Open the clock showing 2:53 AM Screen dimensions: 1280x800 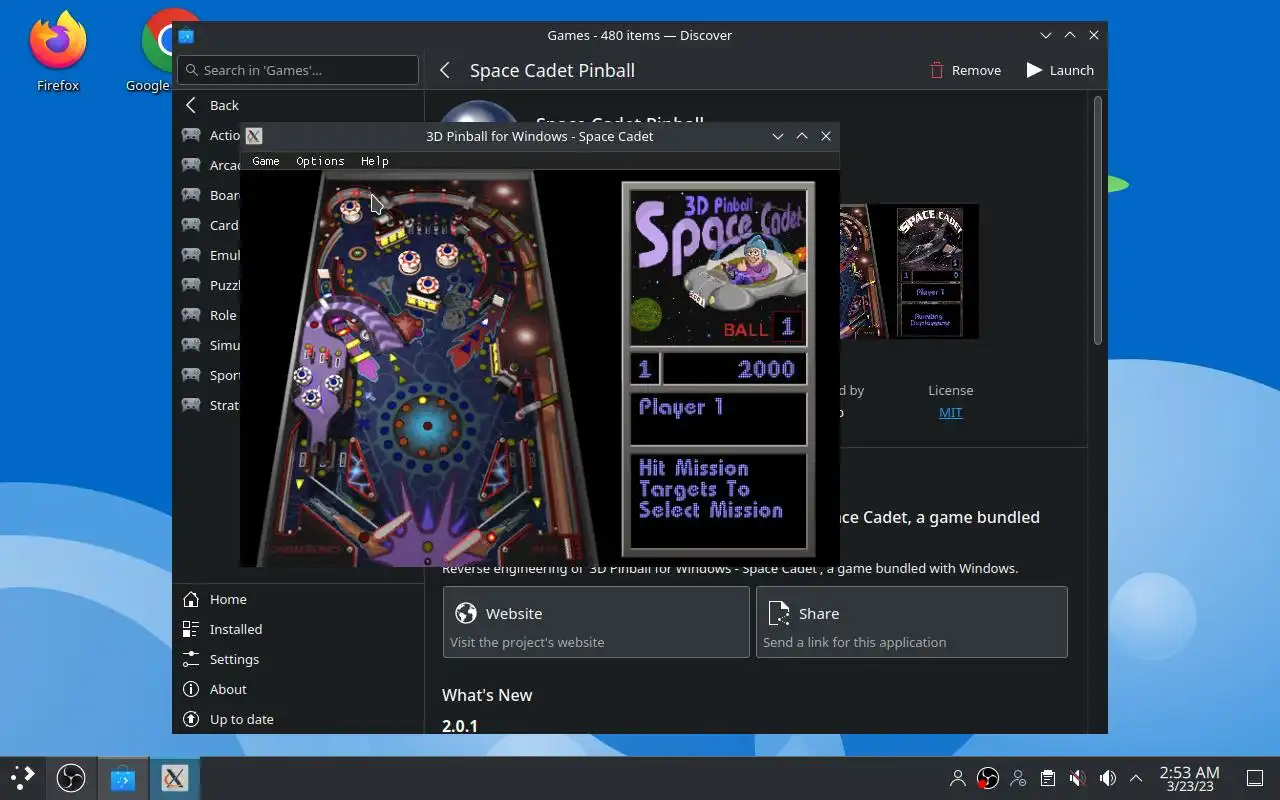1189,778
